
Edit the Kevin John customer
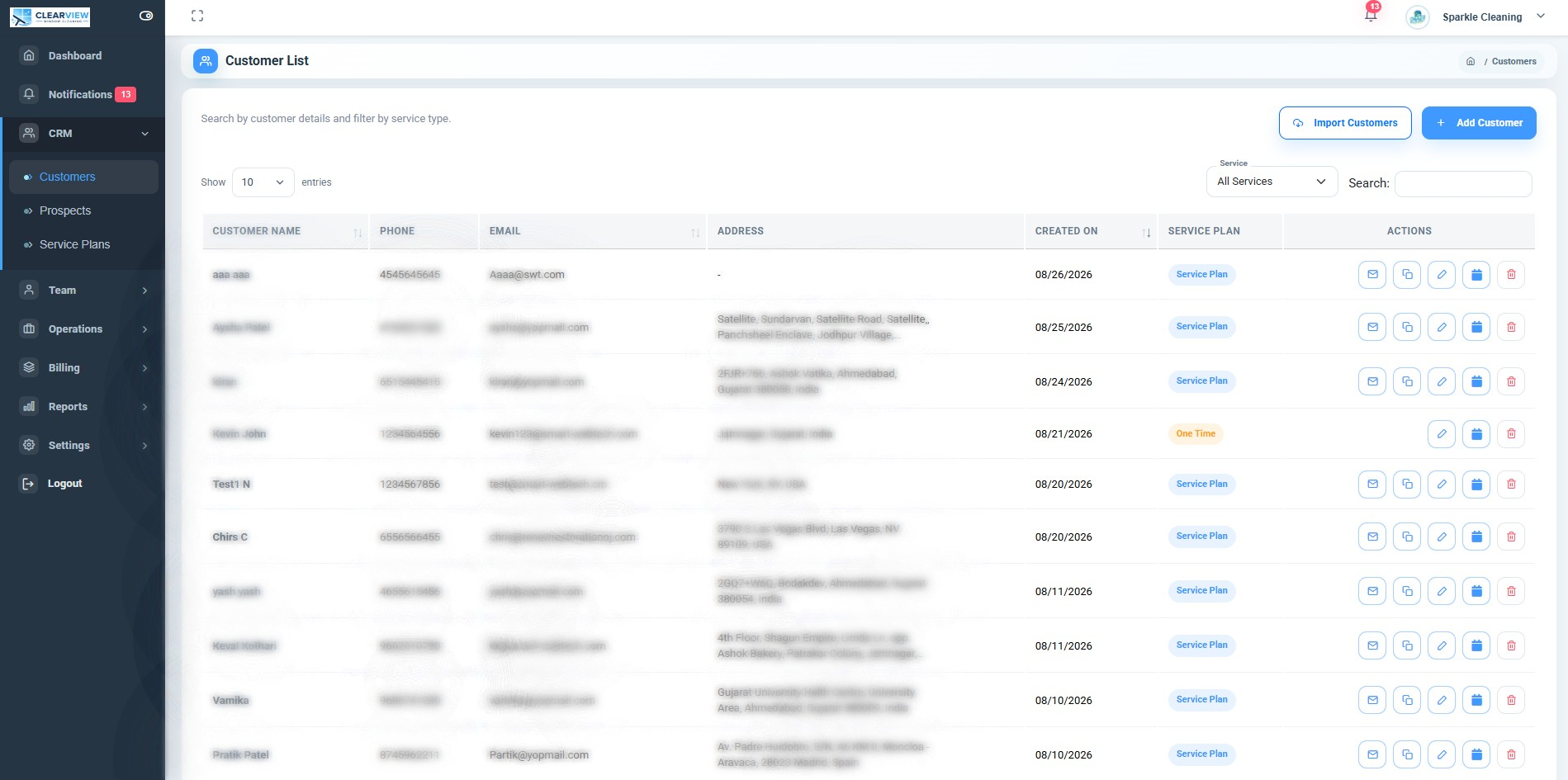click(x=1442, y=434)
